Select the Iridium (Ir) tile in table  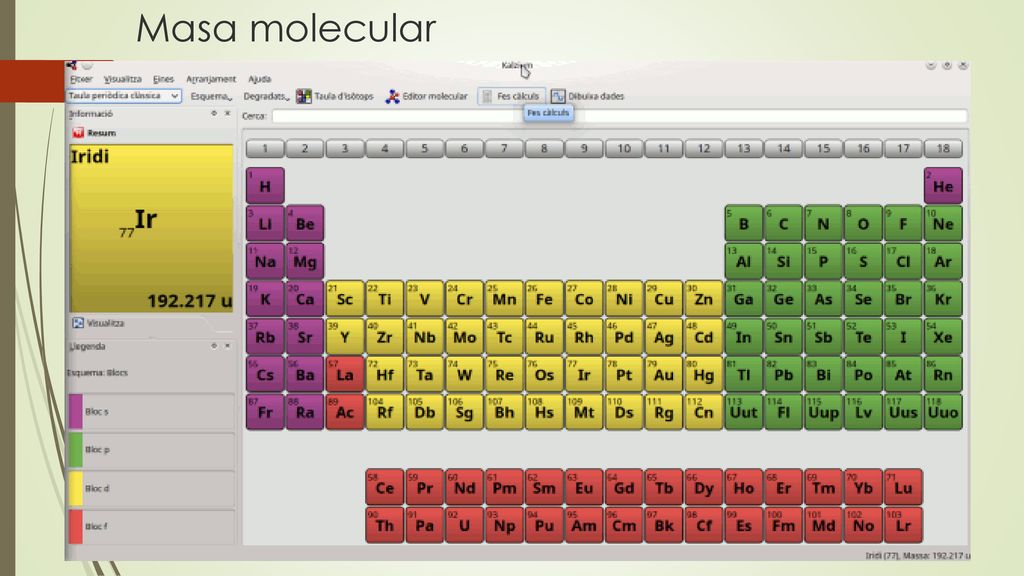coord(584,374)
